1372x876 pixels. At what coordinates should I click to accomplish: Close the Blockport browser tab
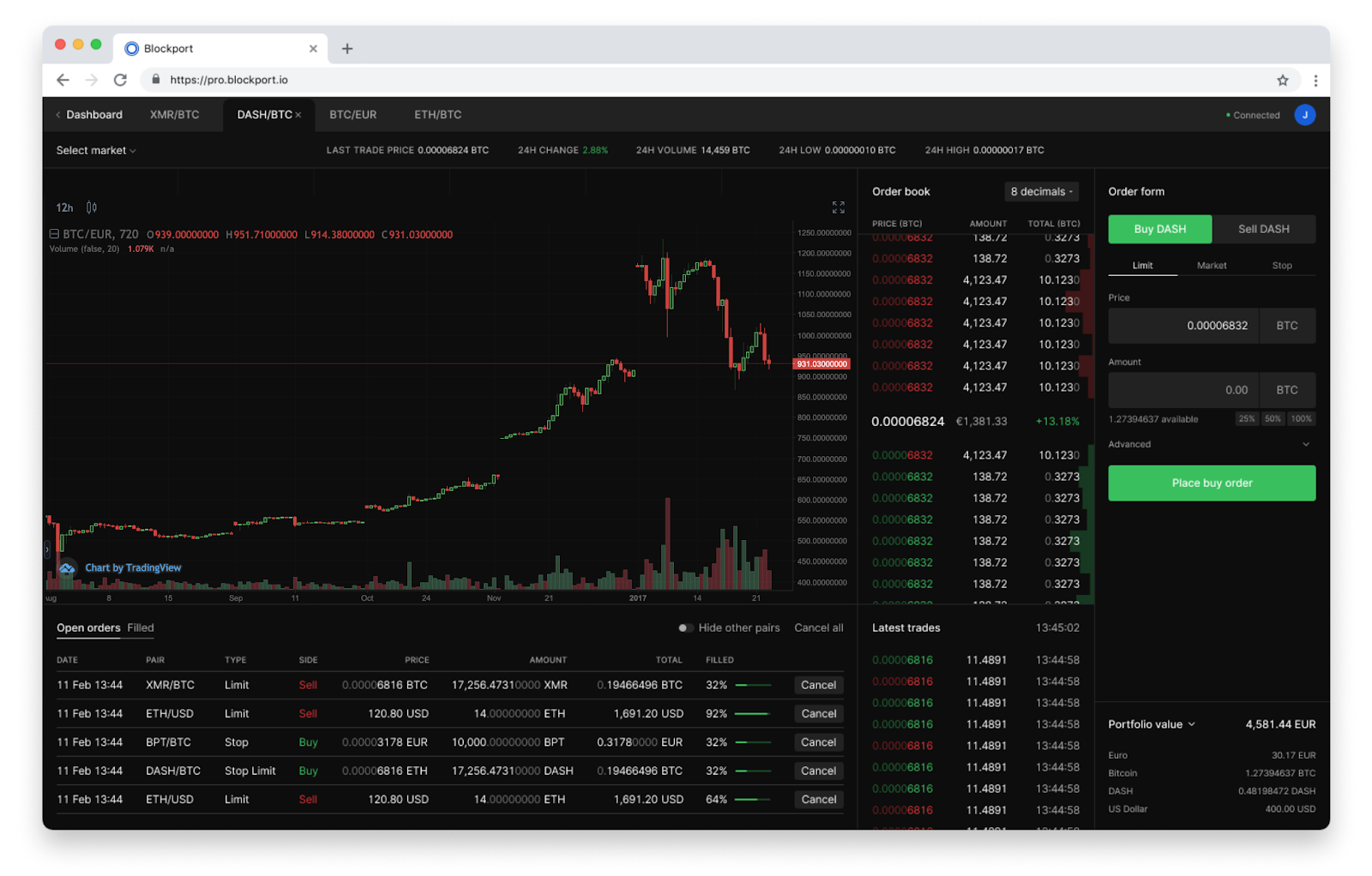click(x=313, y=49)
